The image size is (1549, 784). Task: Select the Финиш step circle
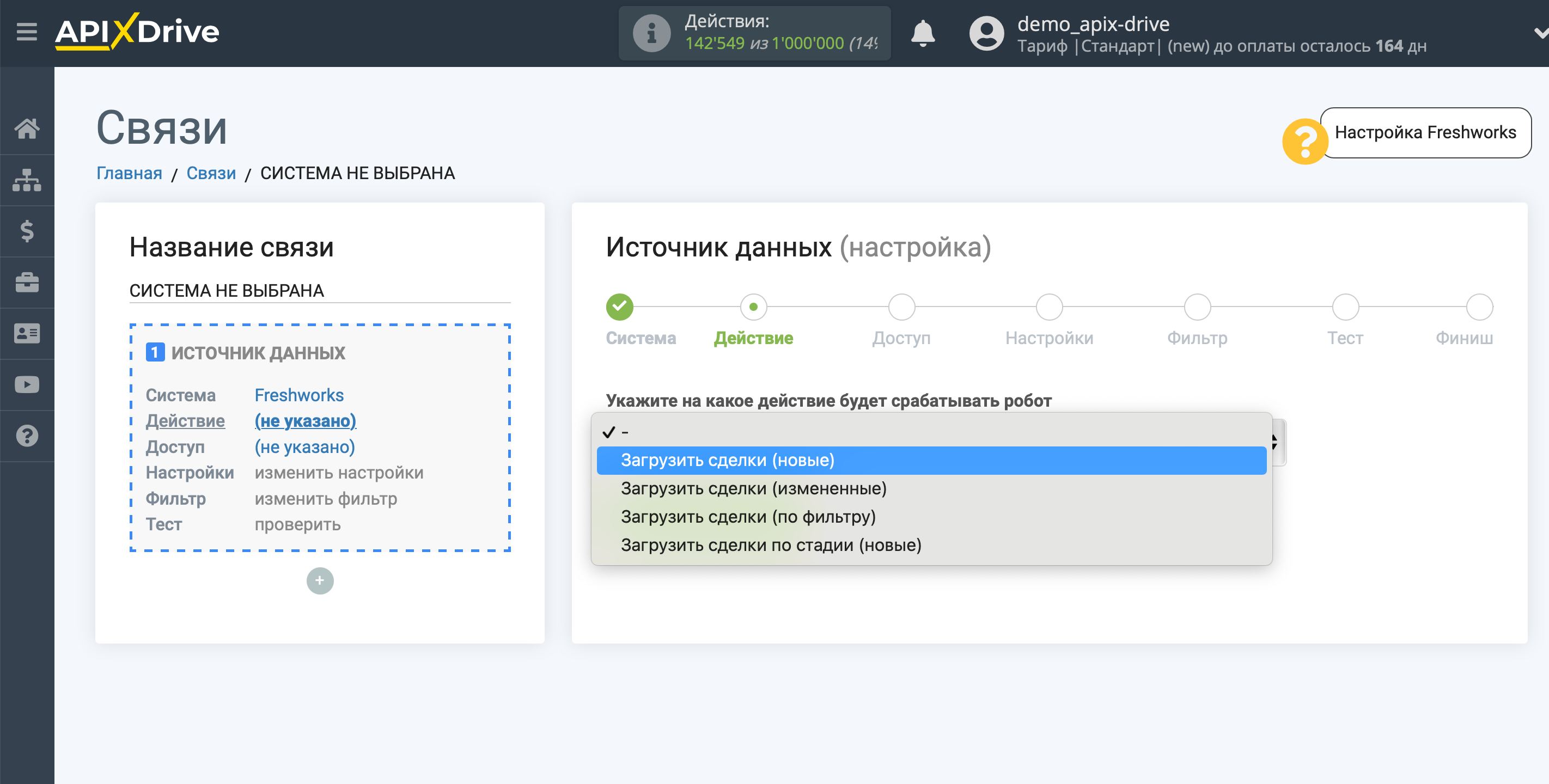1479,307
